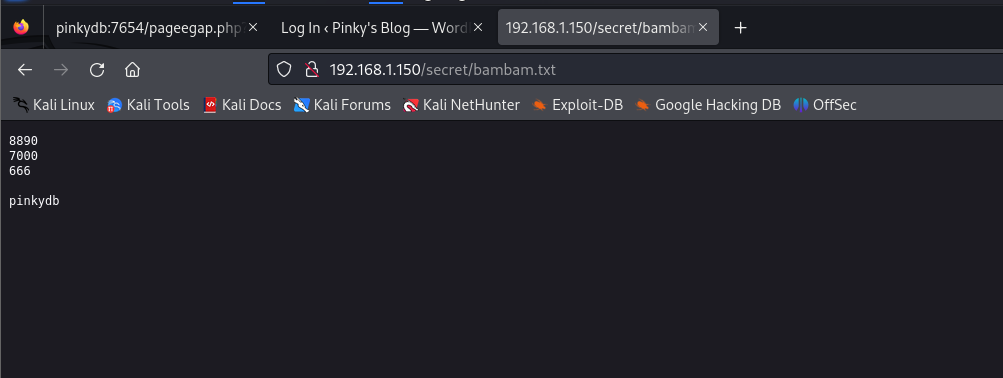The image size is (1003, 378).
Task: Open the Exploit-DB bookmark
Action: pos(578,105)
